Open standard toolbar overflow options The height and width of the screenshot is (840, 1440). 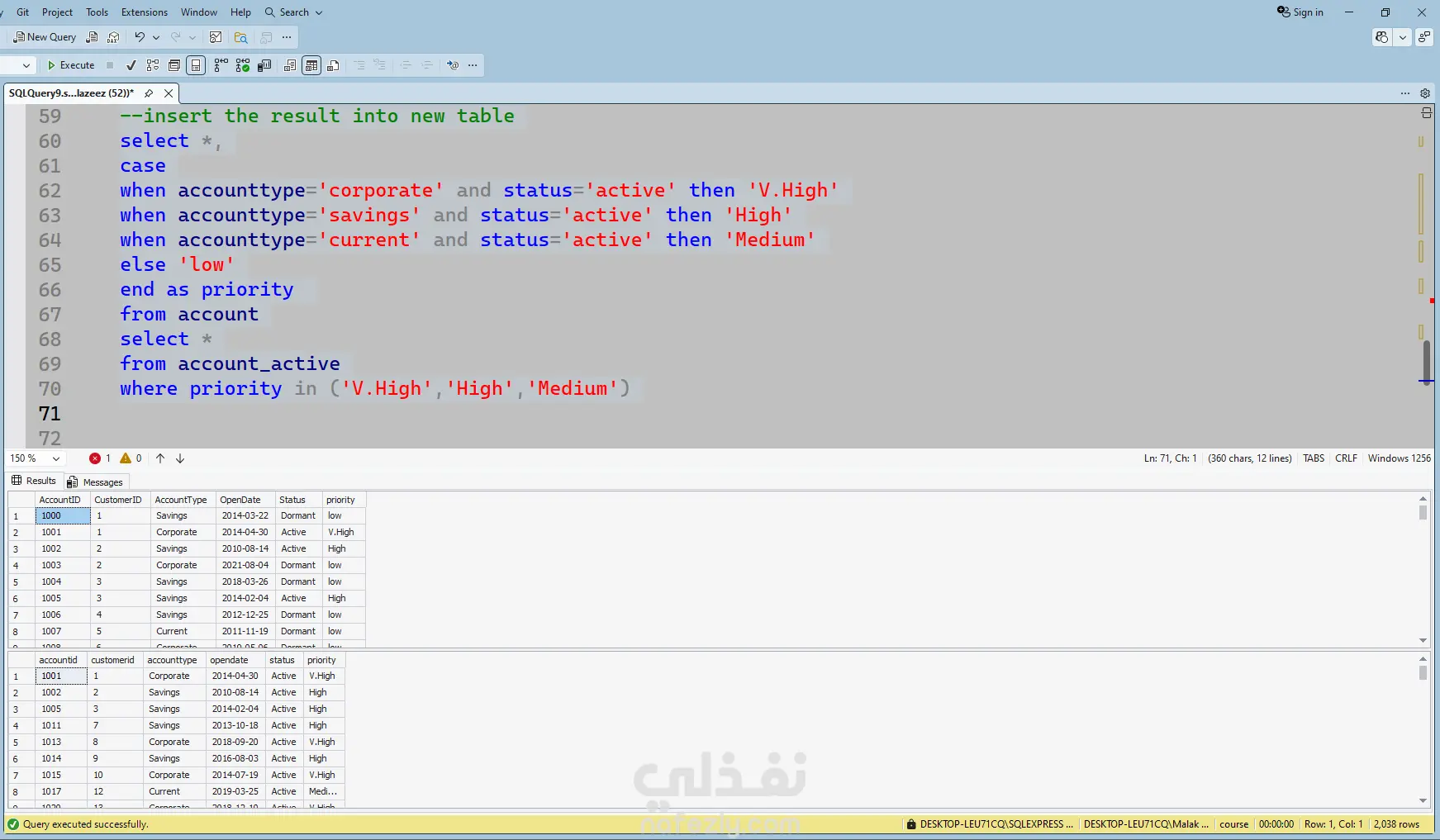[287, 37]
